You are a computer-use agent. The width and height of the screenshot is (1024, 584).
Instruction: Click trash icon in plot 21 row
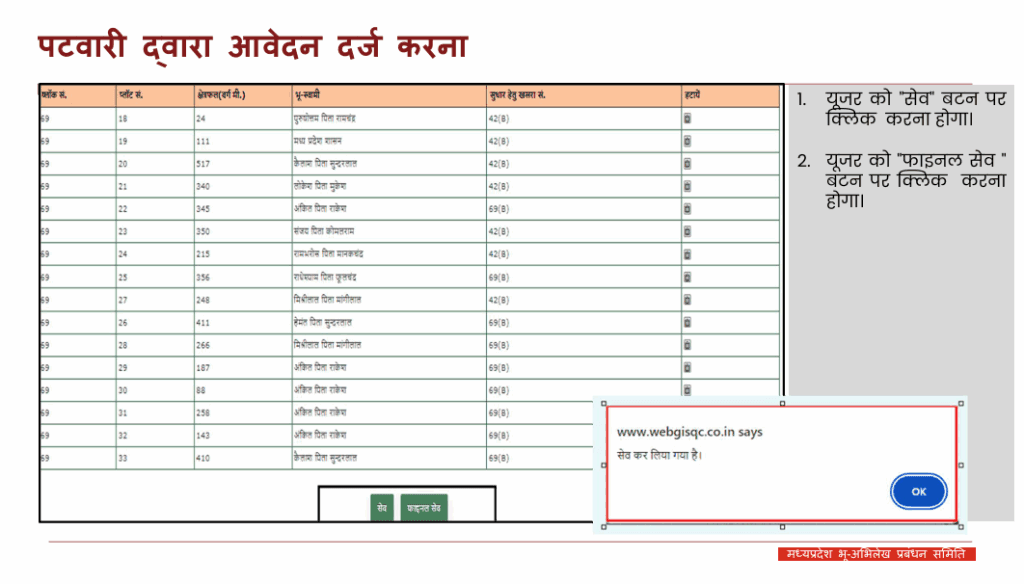pos(687,186)
